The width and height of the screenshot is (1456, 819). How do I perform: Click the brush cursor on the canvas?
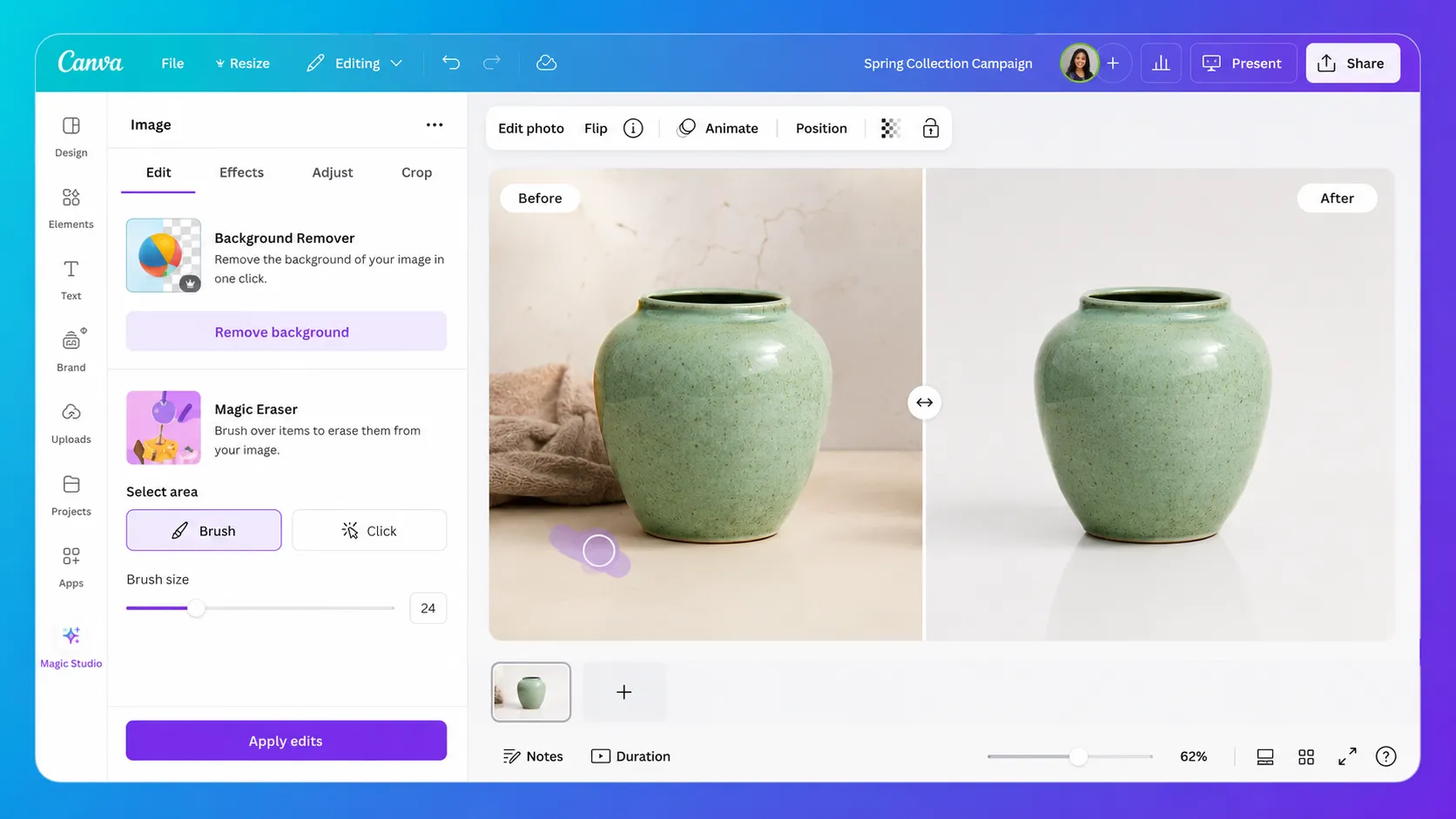click(x=599, y=550)
